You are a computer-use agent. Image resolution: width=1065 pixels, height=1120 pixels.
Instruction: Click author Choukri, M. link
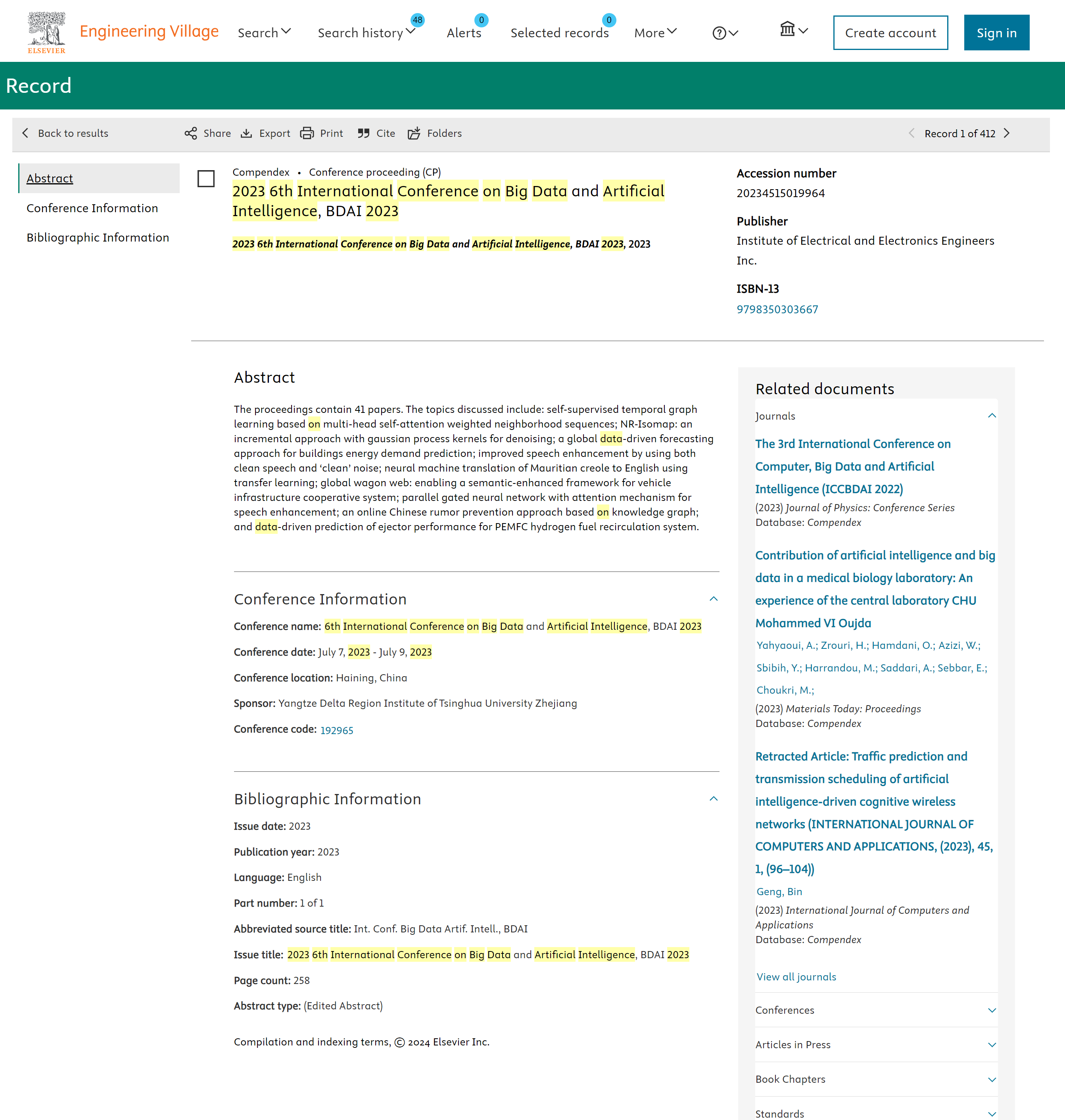[785, 690]
